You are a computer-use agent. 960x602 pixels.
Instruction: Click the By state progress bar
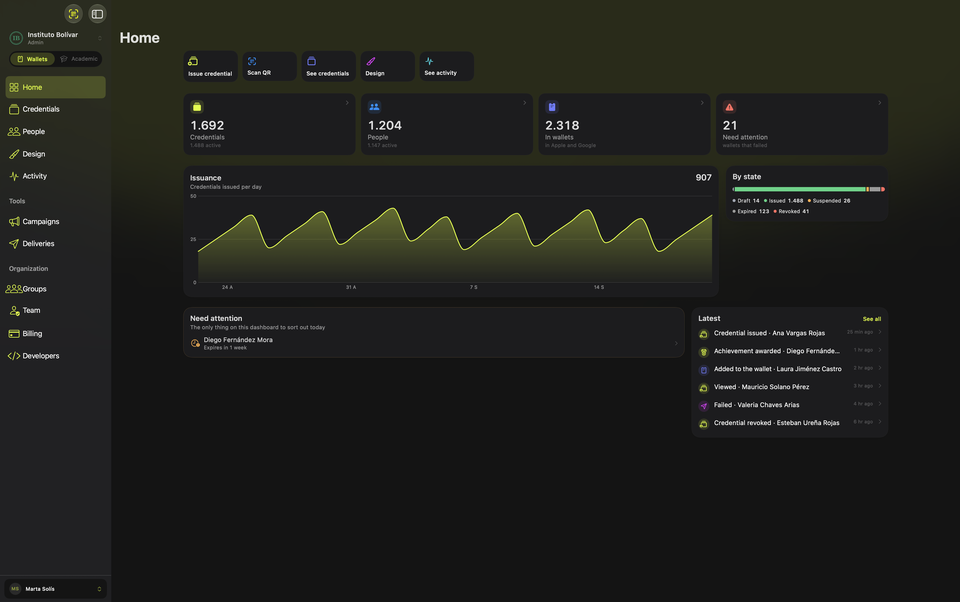coord(808,189)
